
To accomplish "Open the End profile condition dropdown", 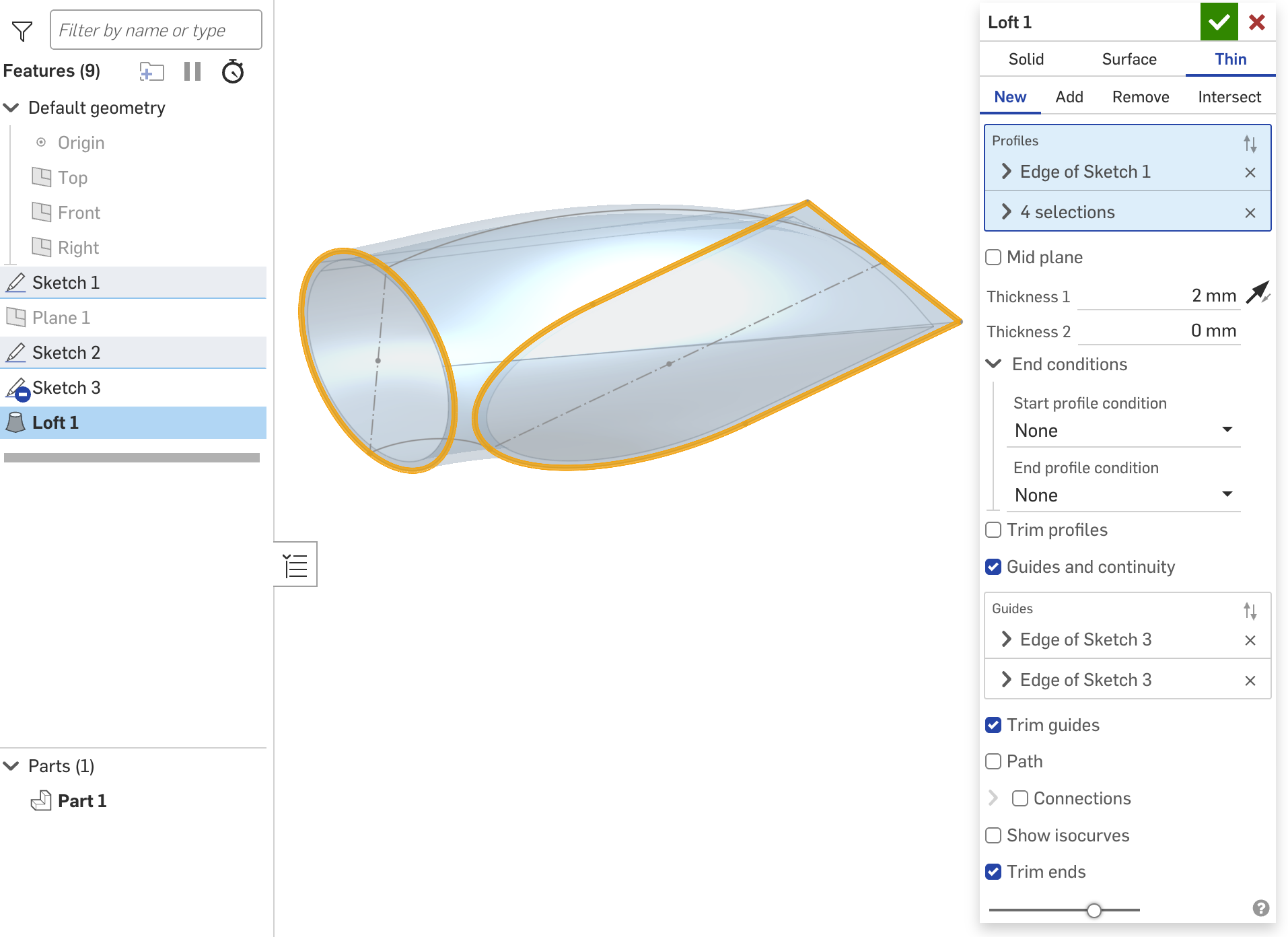I will 1123,495.
